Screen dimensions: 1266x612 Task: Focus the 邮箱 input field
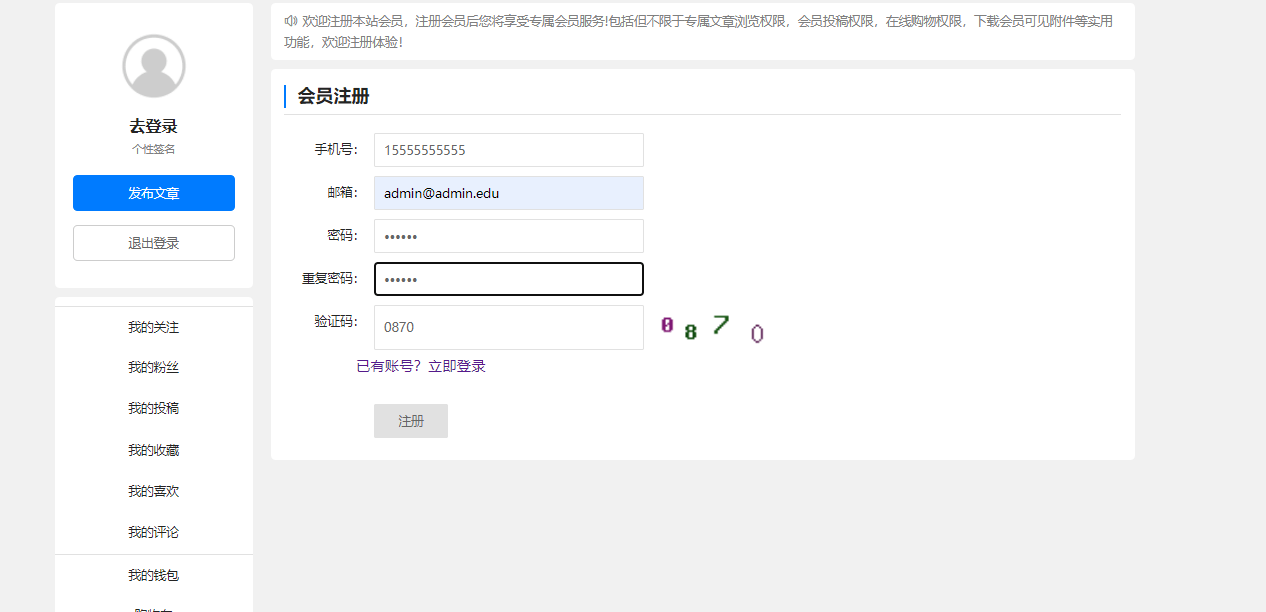[x=509, y=193]
